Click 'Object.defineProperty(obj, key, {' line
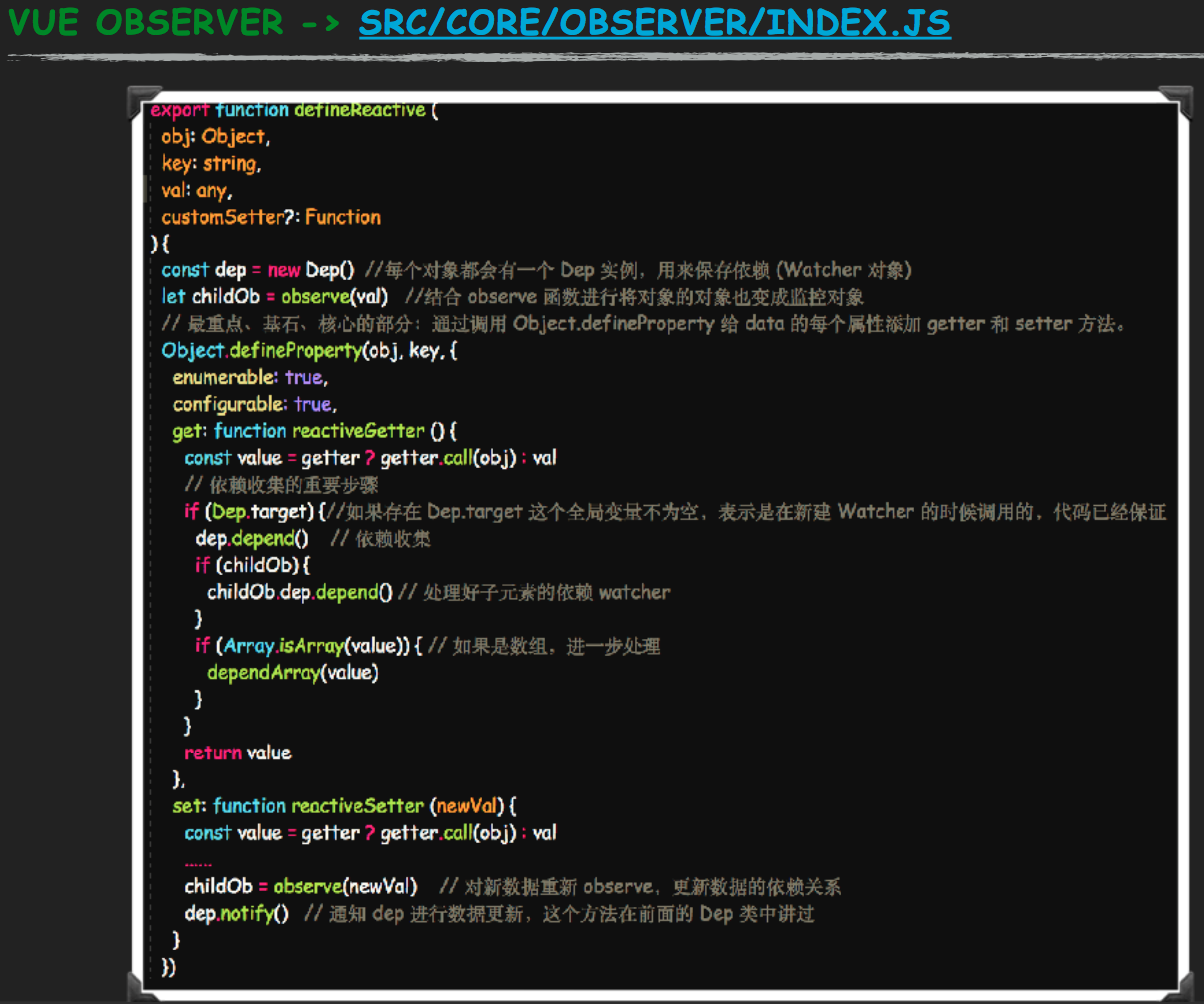This screenshot has height=1004, width=1204. point(309,351)
